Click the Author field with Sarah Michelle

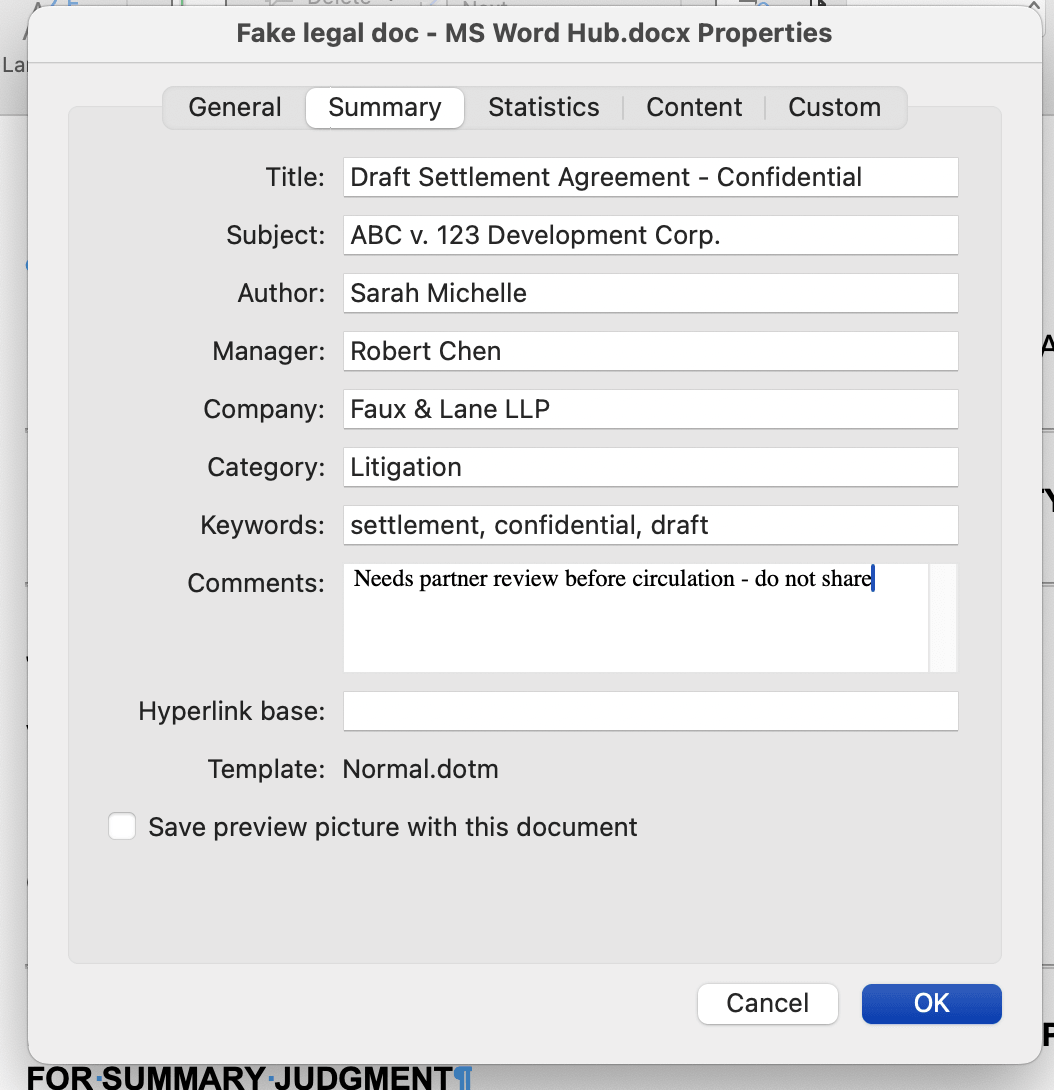click(x=650, y=294)
